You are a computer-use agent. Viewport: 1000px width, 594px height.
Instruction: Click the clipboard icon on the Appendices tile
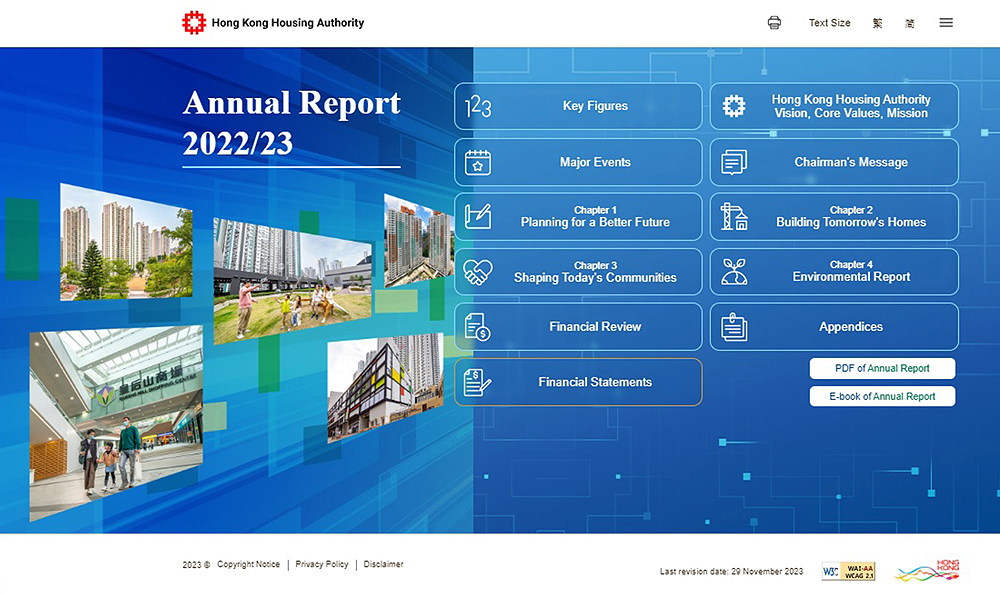pyautogui.click(x=734, y=326)
